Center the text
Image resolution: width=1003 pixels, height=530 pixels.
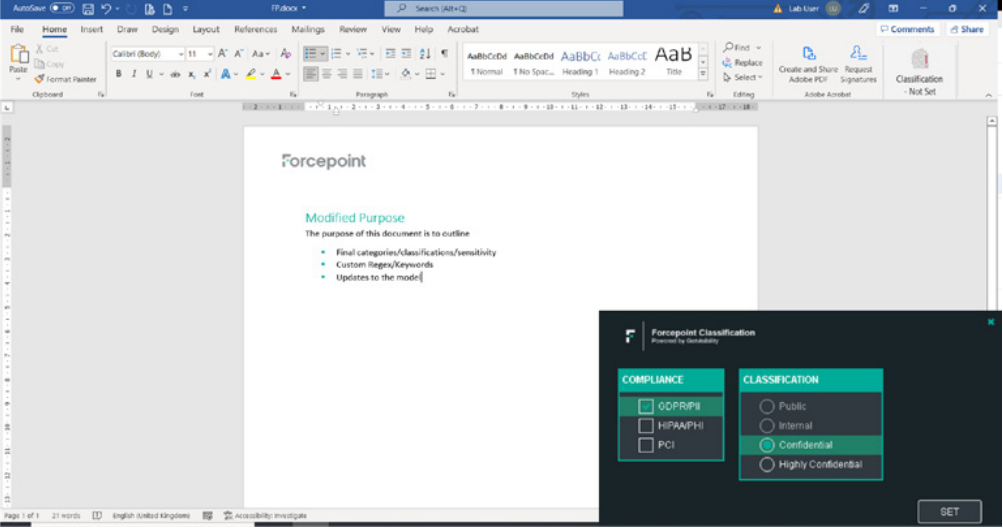326,74
